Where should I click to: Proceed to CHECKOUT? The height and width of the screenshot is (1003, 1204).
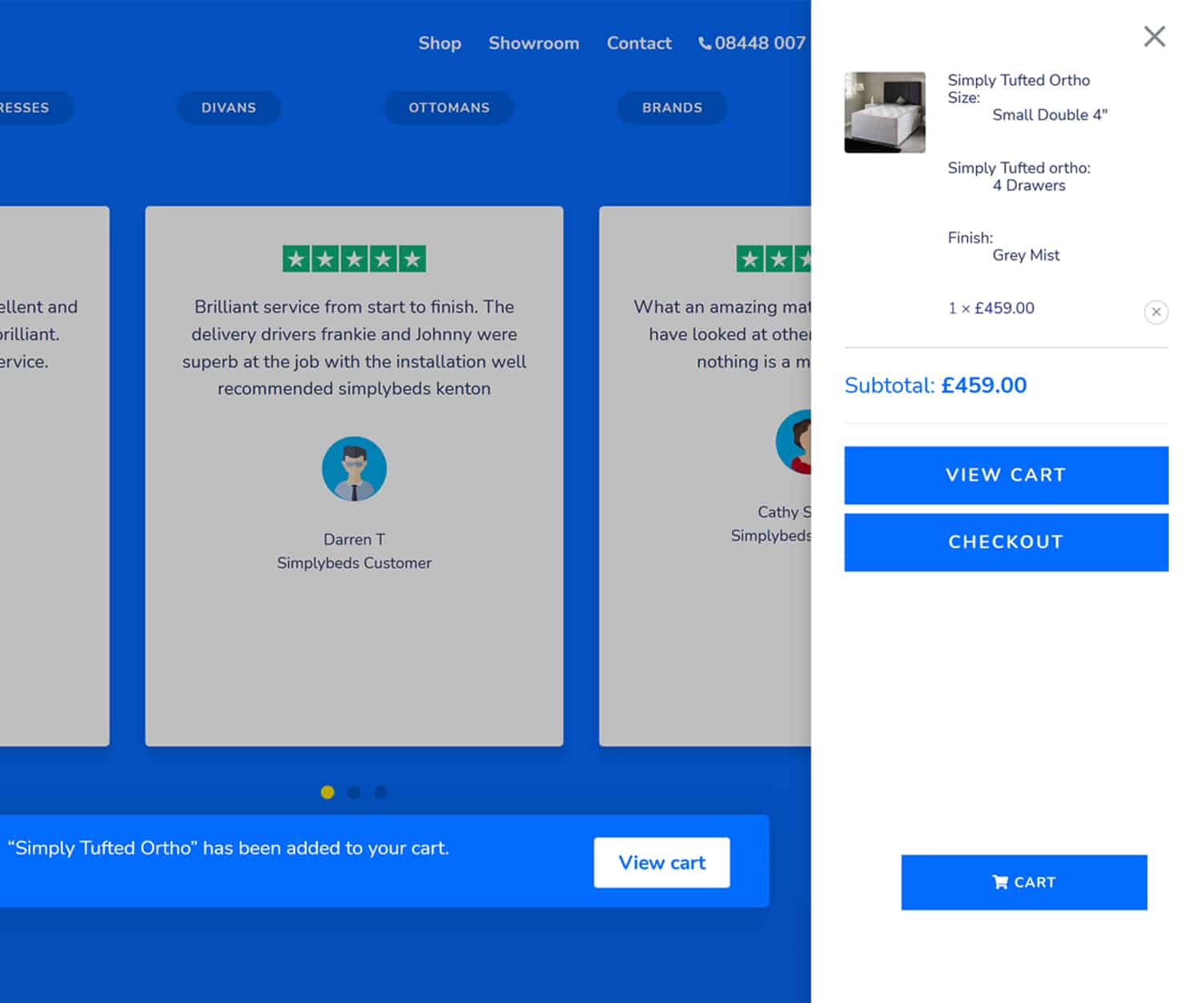click(1006, 542)
